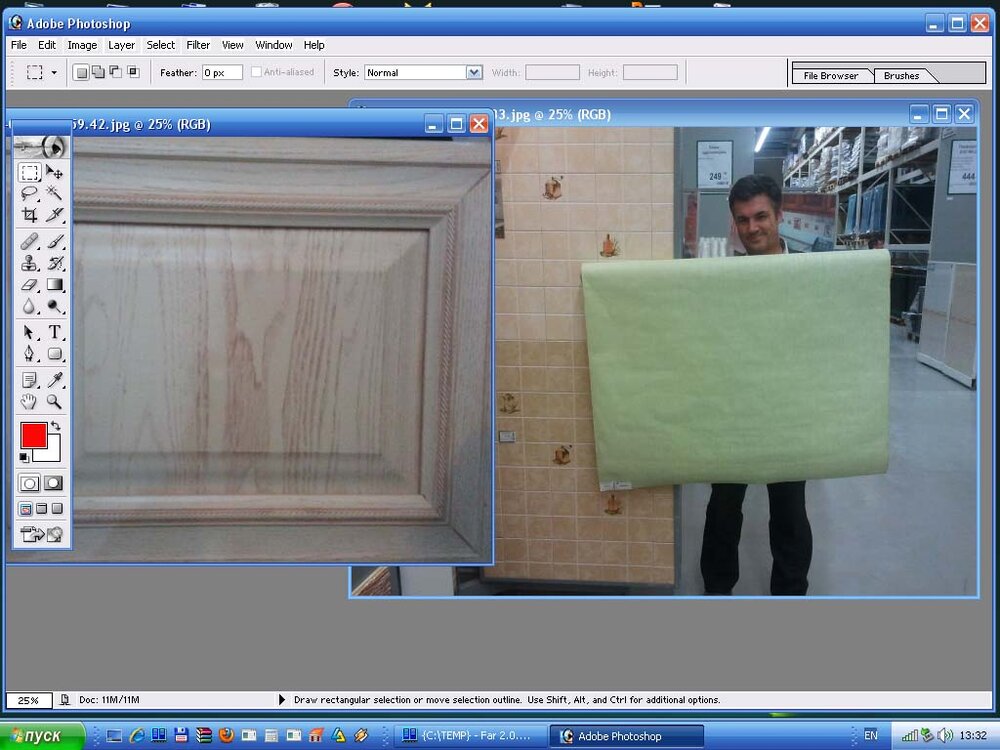Viewport: 1000px width, 750px height.
Task: Expand the marquee tool preset picker arrow
Action: pyautogui.click(x=54, y=73)
